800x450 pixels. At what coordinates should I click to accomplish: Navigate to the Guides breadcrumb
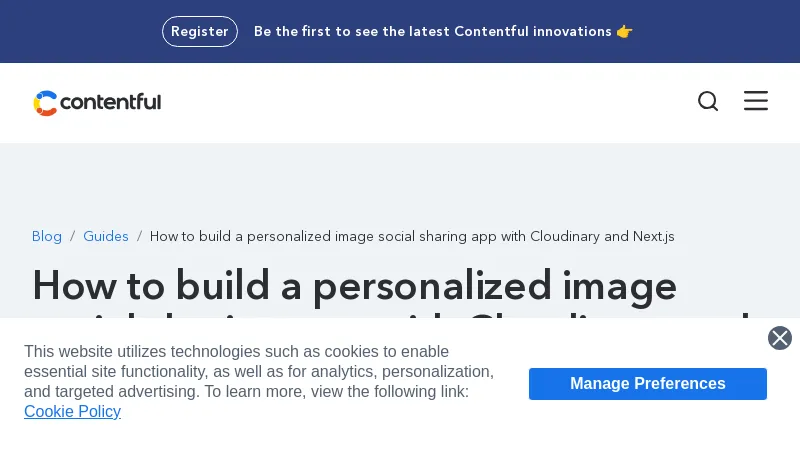(x=106, y=236)
